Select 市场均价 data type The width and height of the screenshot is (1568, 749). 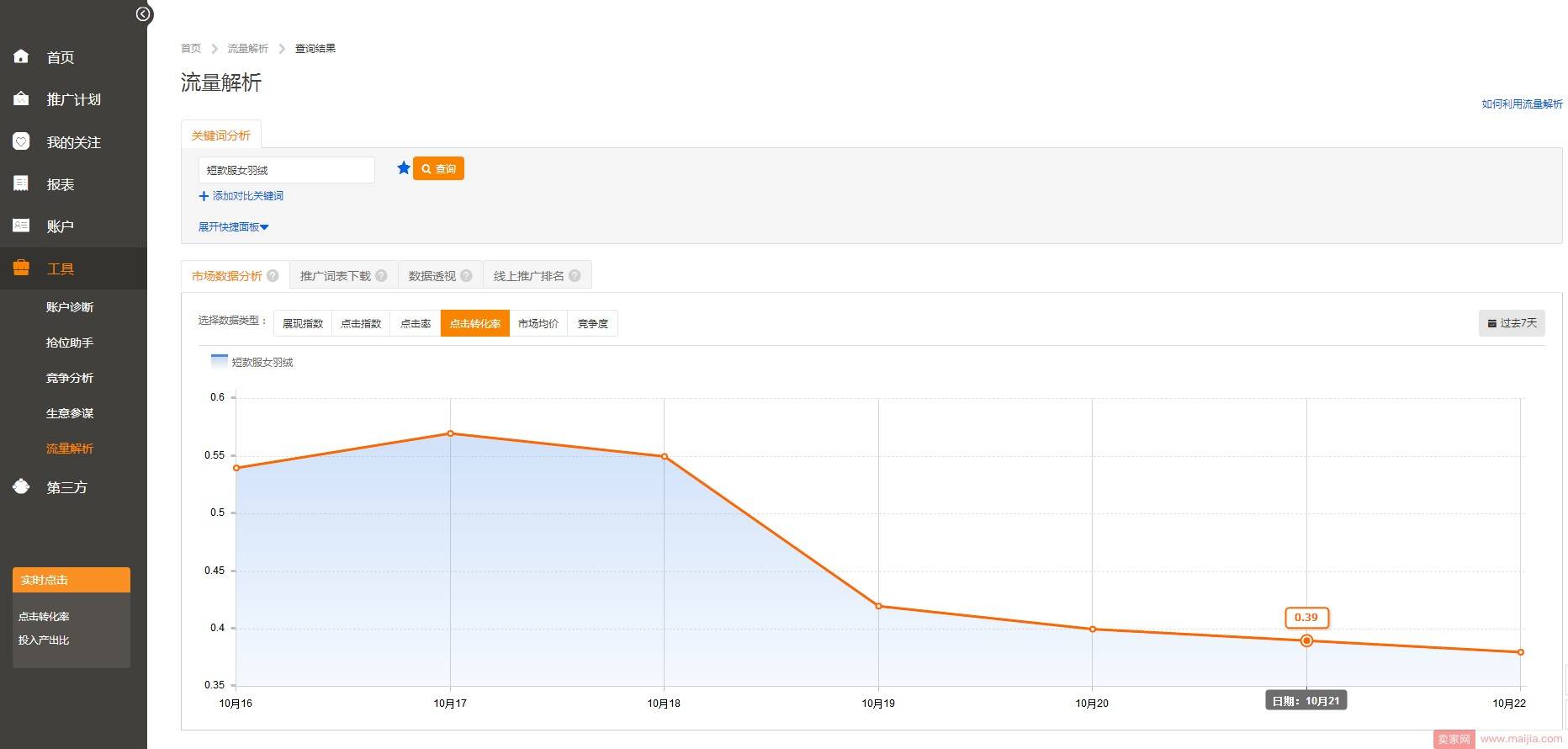coord(538,323)
